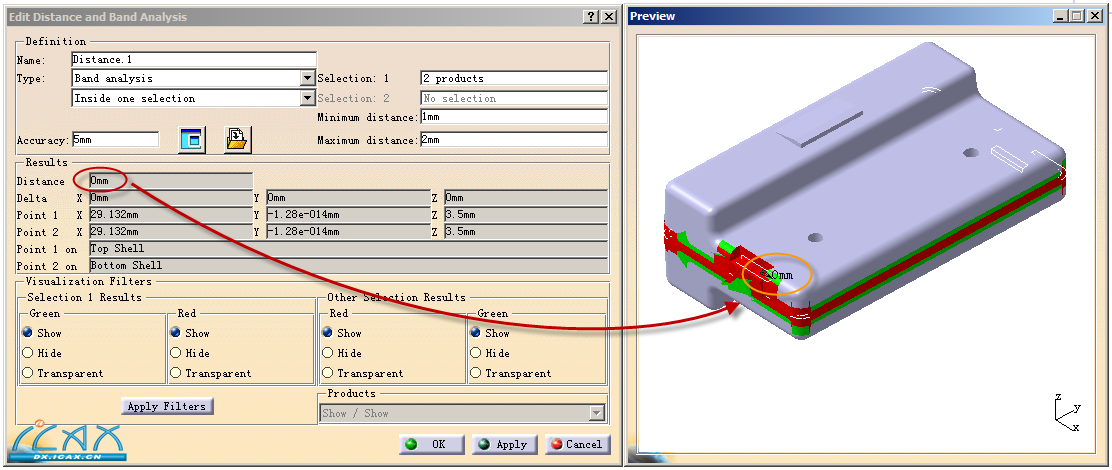
Task: Open the Inside one selection dropdown
Action: point(307,98)
